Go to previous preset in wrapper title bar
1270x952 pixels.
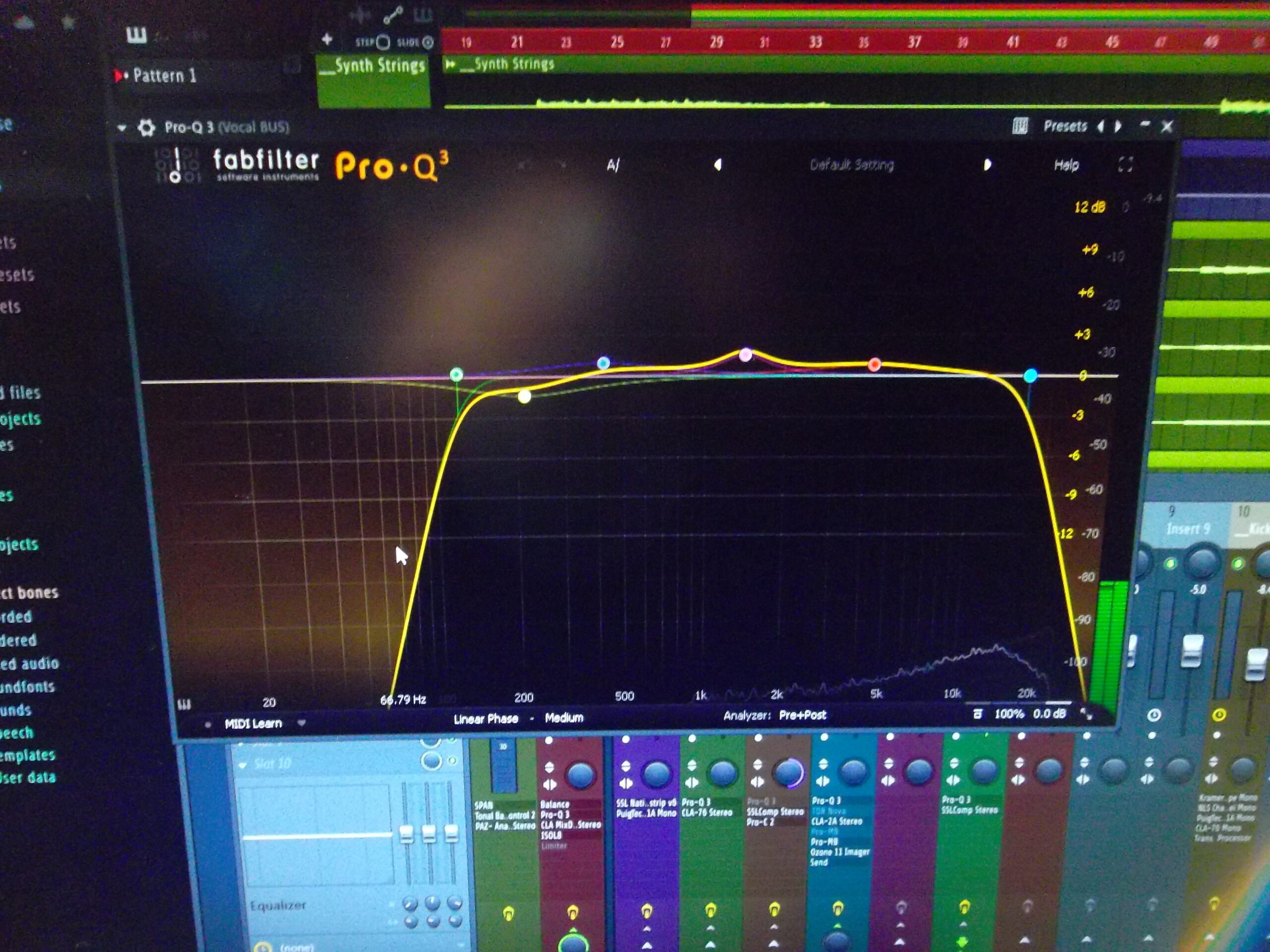point(1100,126)
